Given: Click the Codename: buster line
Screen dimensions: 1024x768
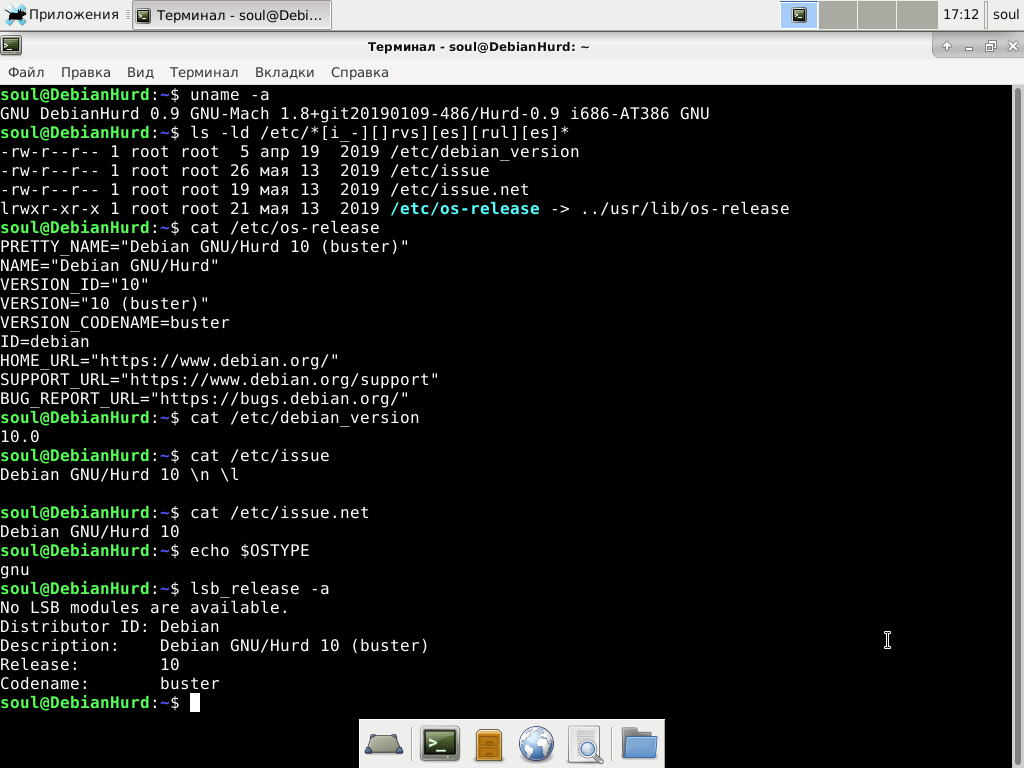Looking at the screenshot, I should 110,684.
